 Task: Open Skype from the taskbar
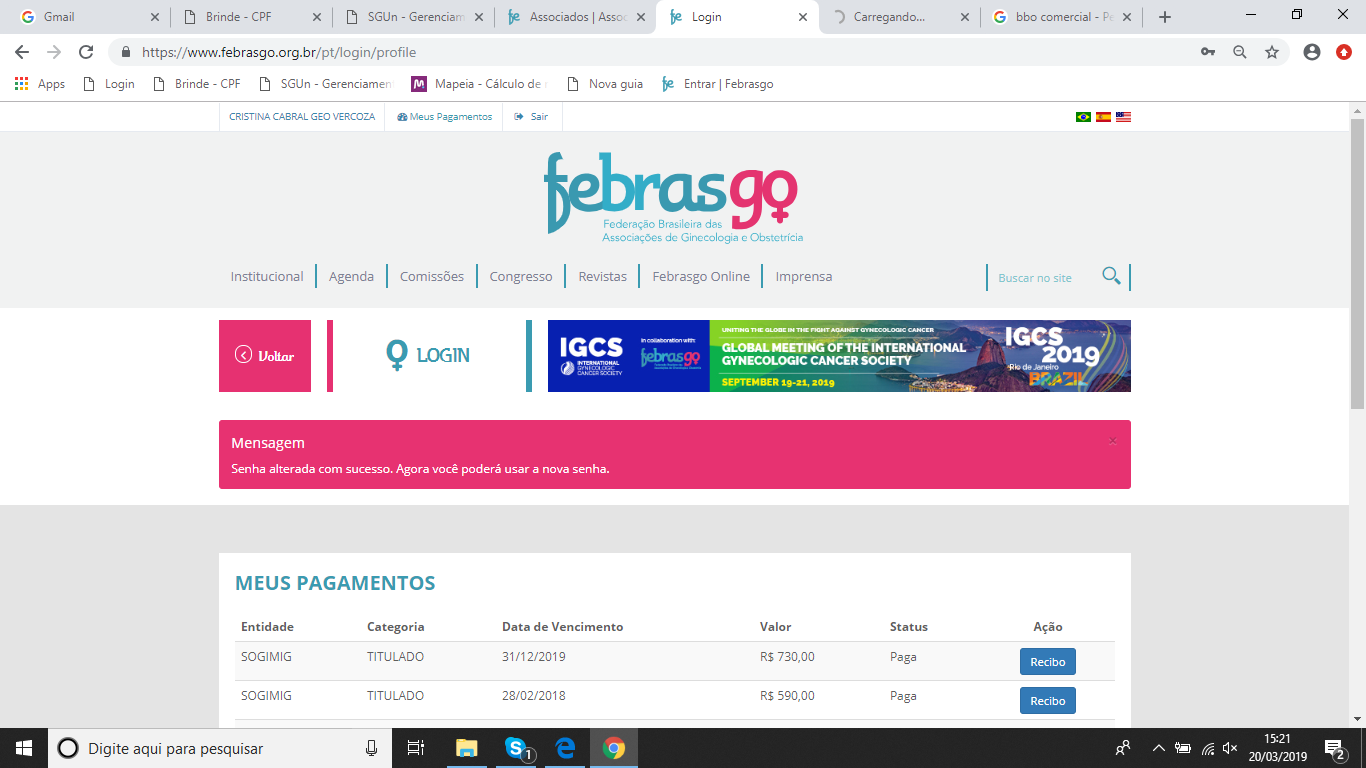(516, 748)
